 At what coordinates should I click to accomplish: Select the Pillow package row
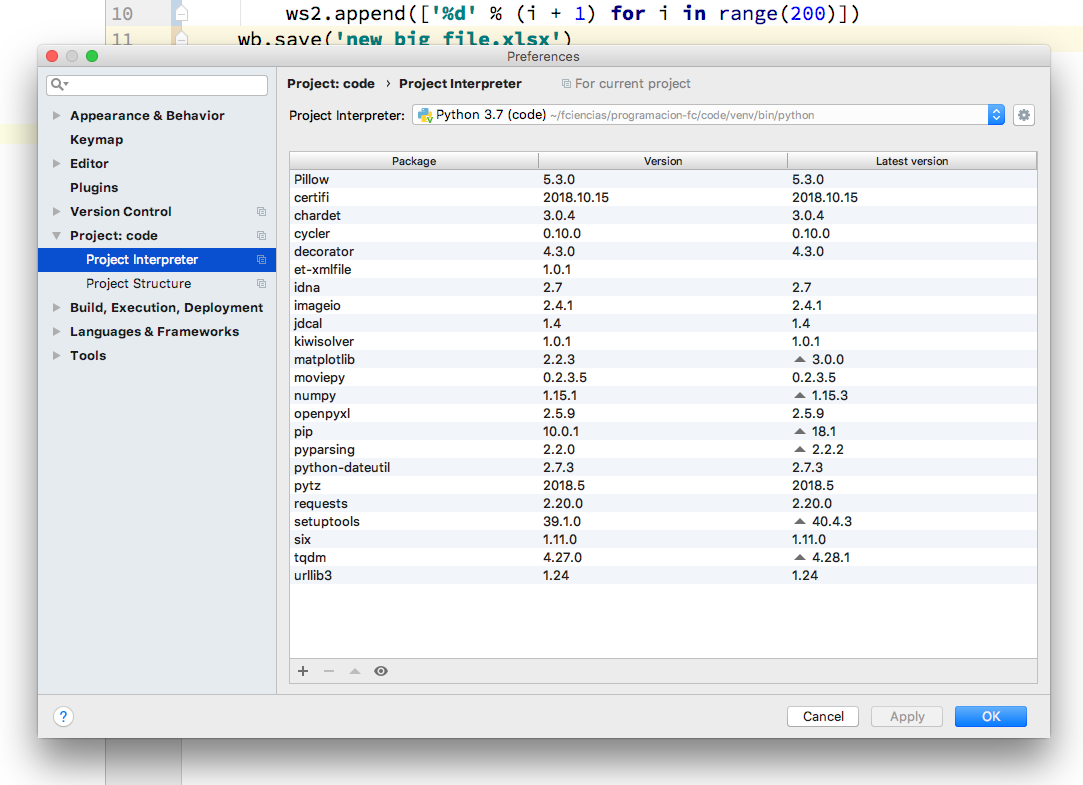pyautogui.click(x=663, y=180)
